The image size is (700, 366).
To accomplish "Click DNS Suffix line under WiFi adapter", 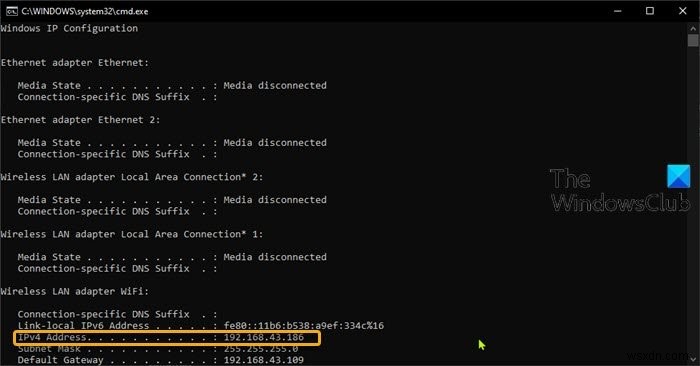I will pos(117,314).
